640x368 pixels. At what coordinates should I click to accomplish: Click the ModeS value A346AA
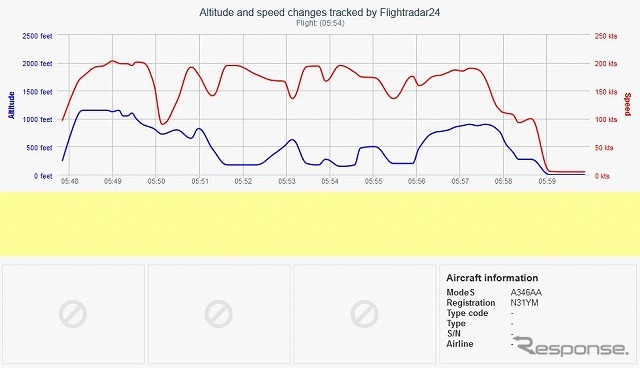526,293
